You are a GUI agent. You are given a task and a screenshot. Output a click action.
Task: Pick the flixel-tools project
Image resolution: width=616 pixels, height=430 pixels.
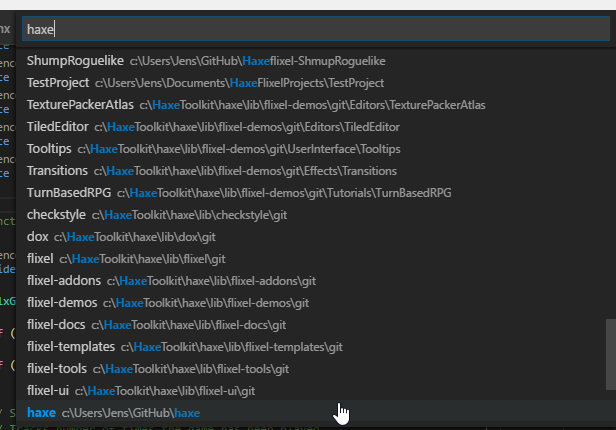pos(316,369)
